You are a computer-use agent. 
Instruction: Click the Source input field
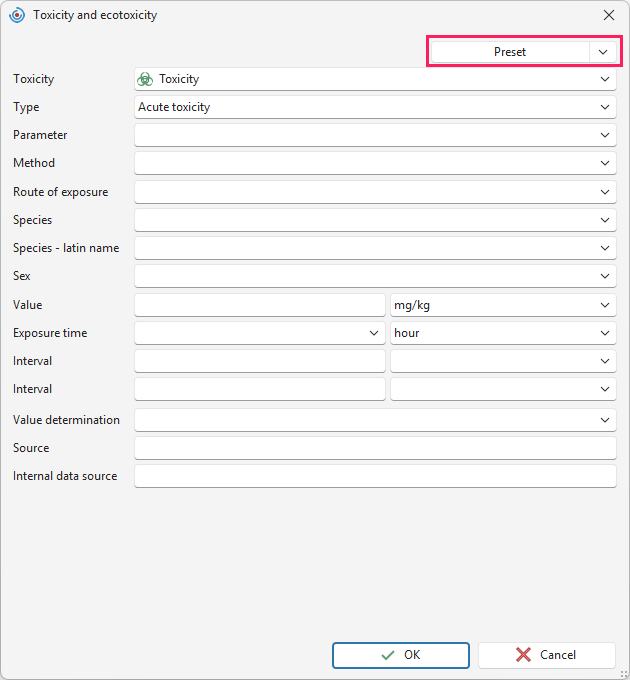[x=375, y=448]
